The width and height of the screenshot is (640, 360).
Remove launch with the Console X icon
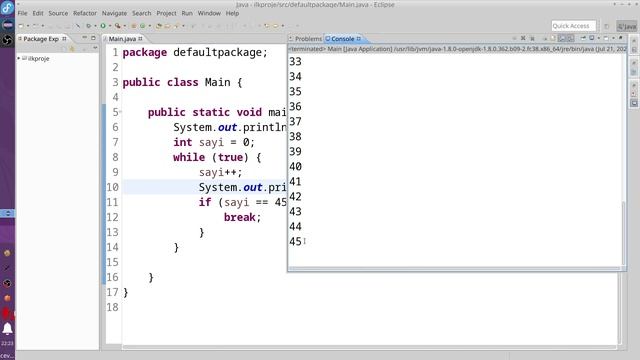click(523, 38)
